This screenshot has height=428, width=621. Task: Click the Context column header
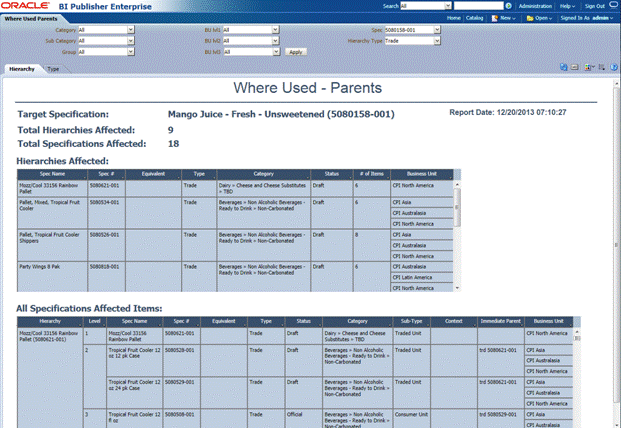(454, 321)
